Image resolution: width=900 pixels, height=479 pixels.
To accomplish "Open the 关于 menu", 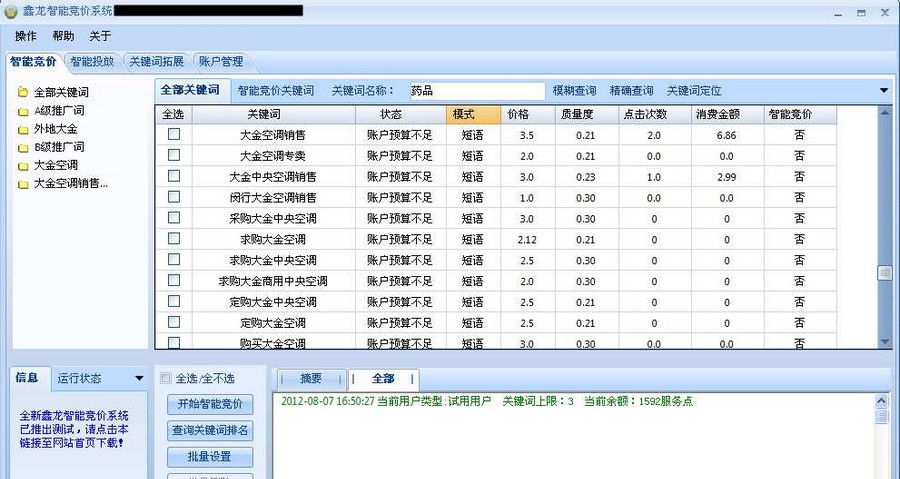I will 100,36.
